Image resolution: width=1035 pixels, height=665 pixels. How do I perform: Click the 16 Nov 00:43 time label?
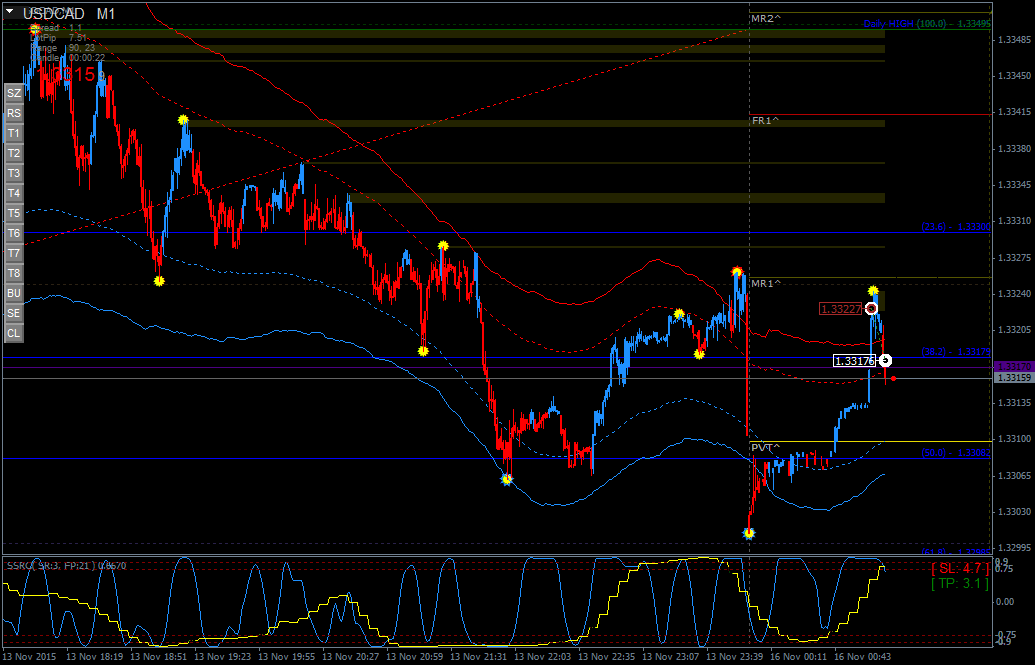coord(862,657)
